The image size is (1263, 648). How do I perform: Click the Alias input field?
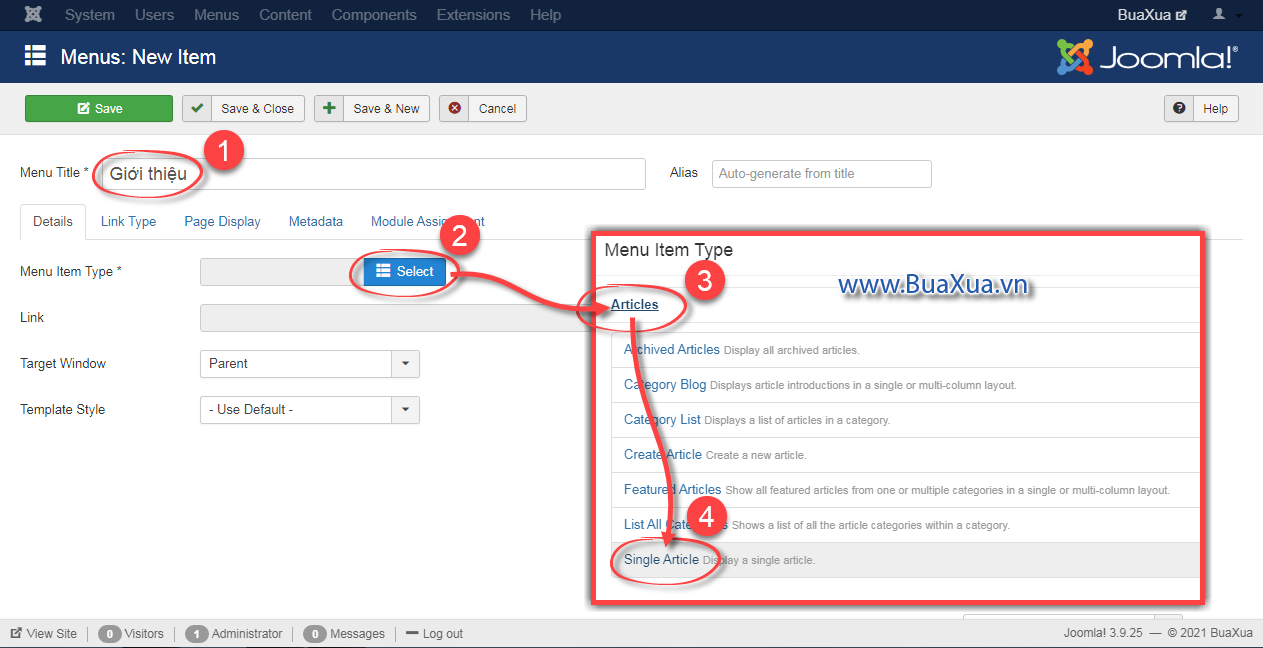821,173
